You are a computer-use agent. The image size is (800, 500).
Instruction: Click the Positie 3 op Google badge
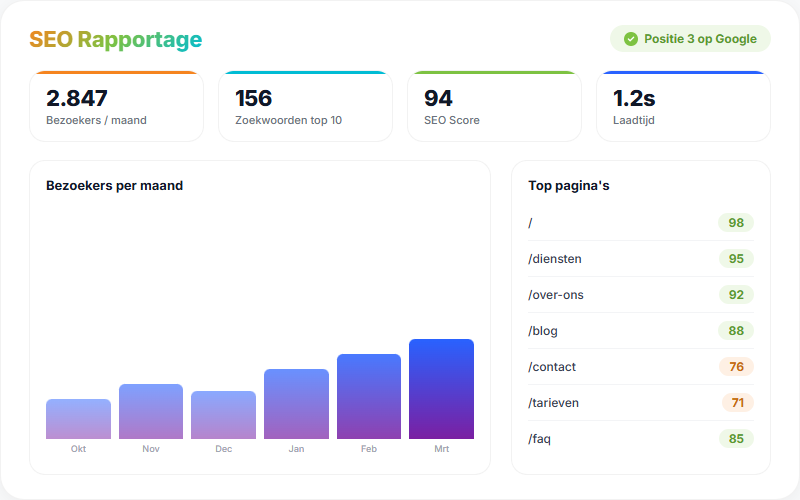(690, 39)
